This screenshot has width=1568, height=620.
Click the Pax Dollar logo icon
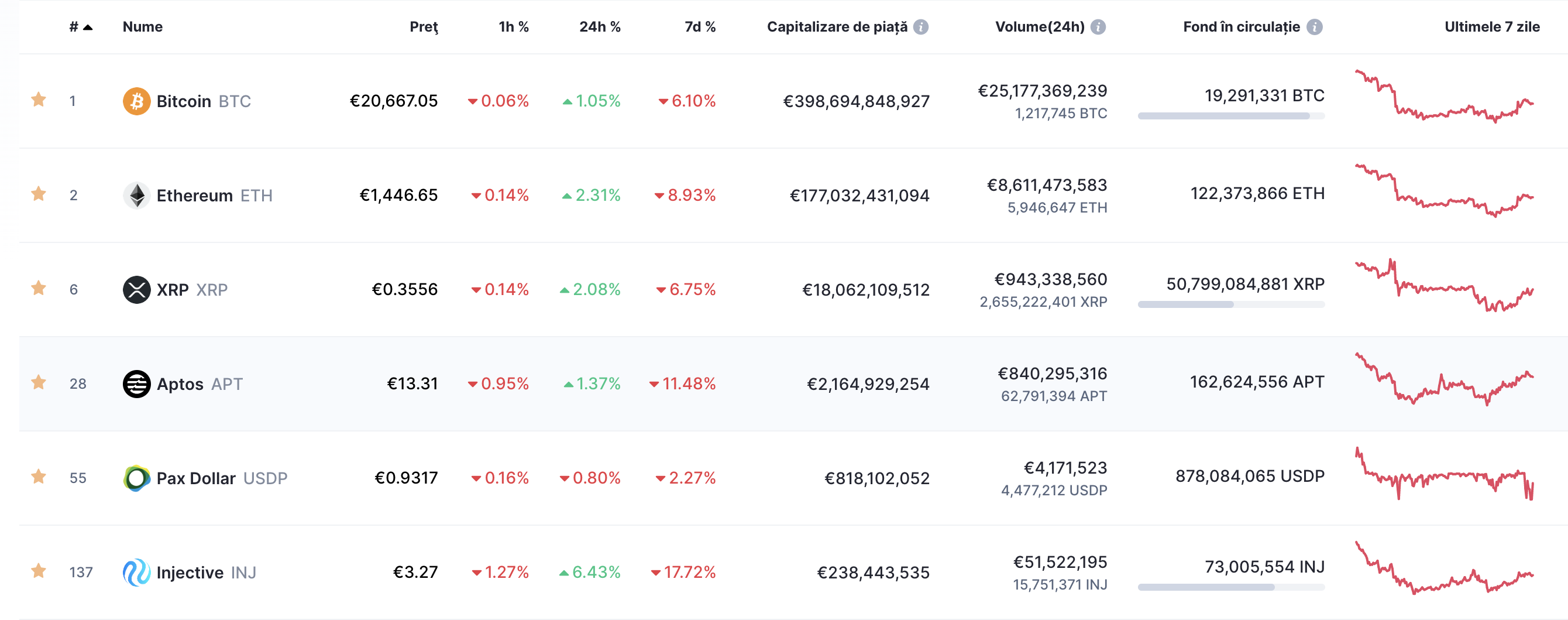point(136,479)
